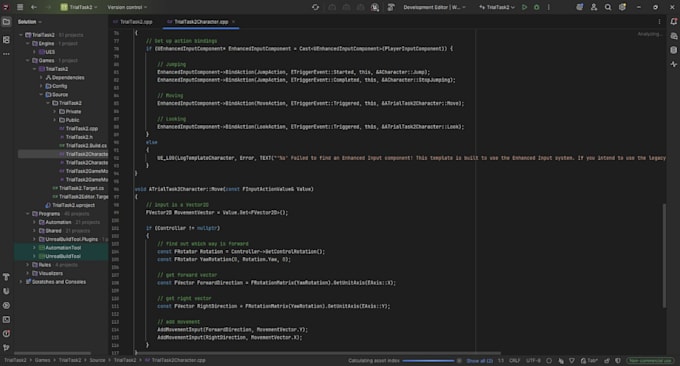The width and height of the screenshot is (680, 366).
Task: Open more tool windows ellipsis
Action: click(6, 54)
